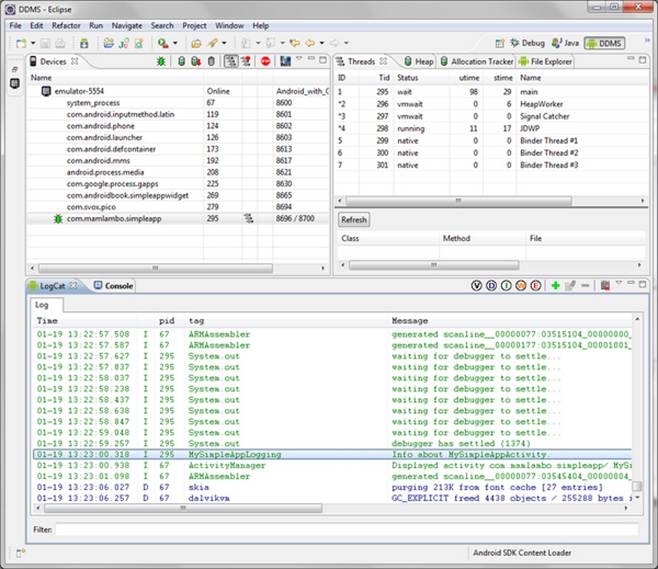The image size is (658, 569).
Task: Add a new LogCat filter with green plus
Action: pyautogui.click(x=555, y=286)
